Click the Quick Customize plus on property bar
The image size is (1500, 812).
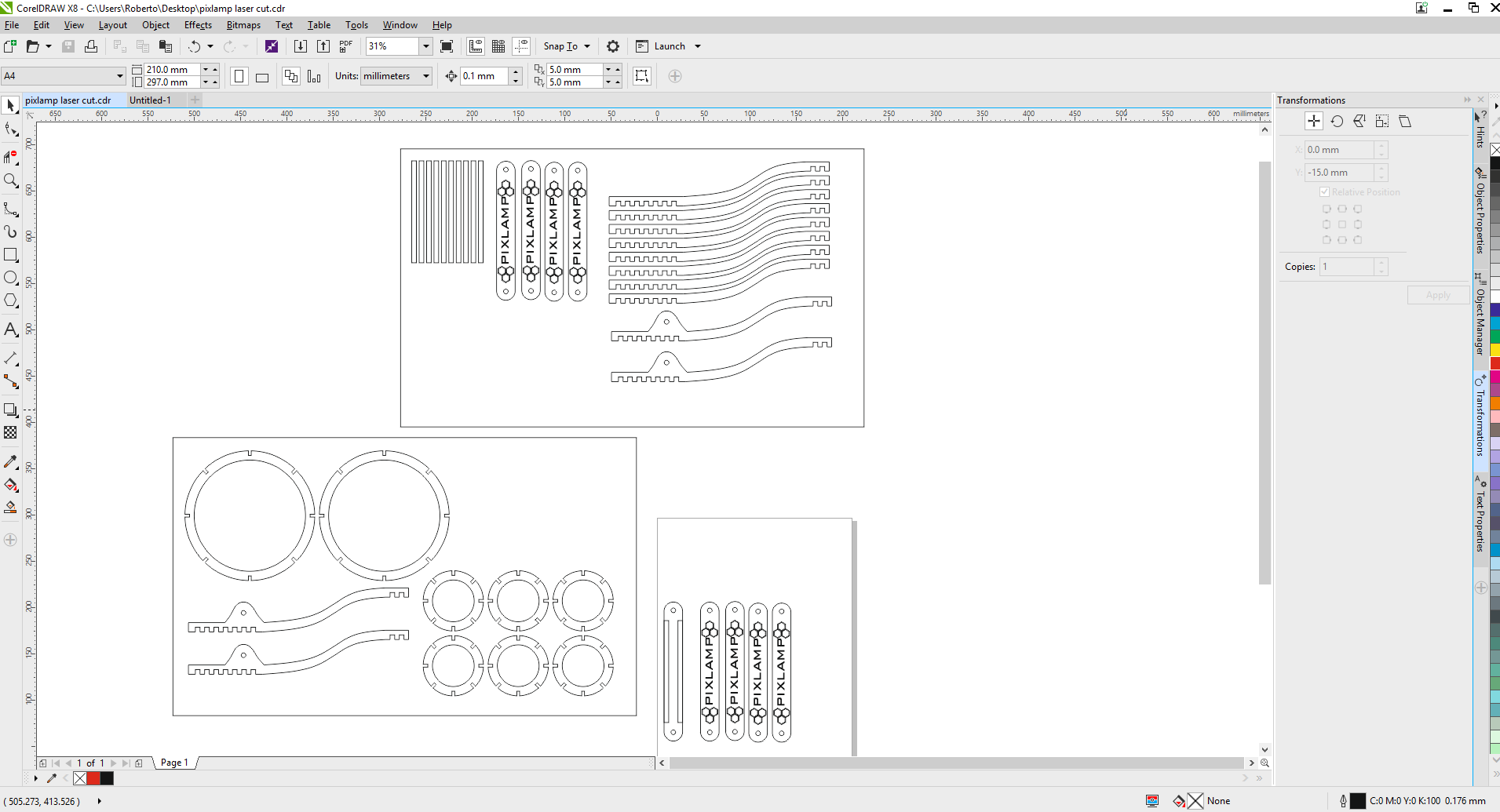[675, 76]
